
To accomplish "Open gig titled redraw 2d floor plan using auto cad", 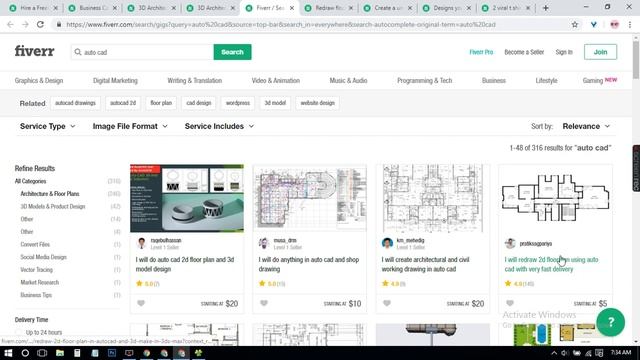I will pos(551,264).
